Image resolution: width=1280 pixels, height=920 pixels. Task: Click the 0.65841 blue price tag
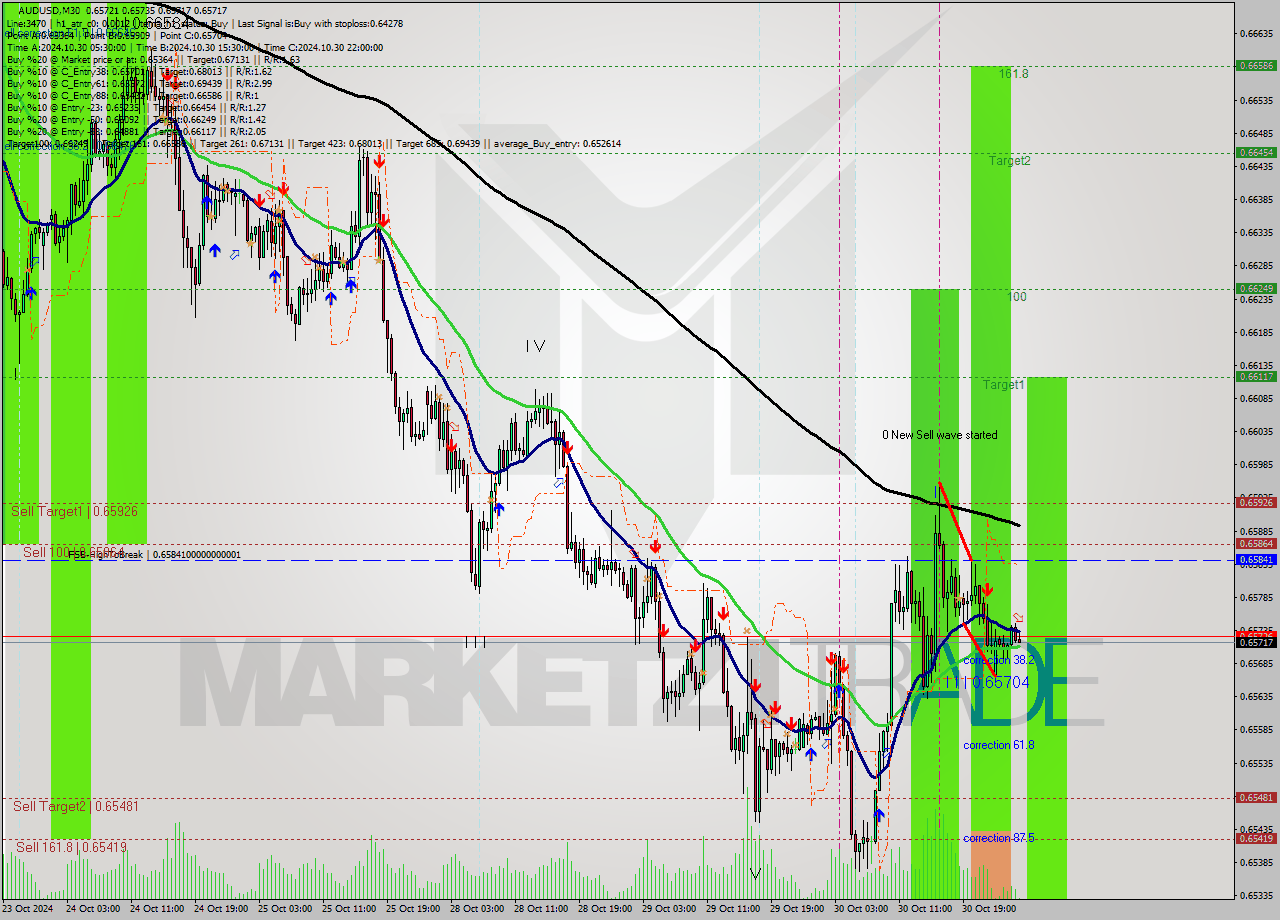1256,559
